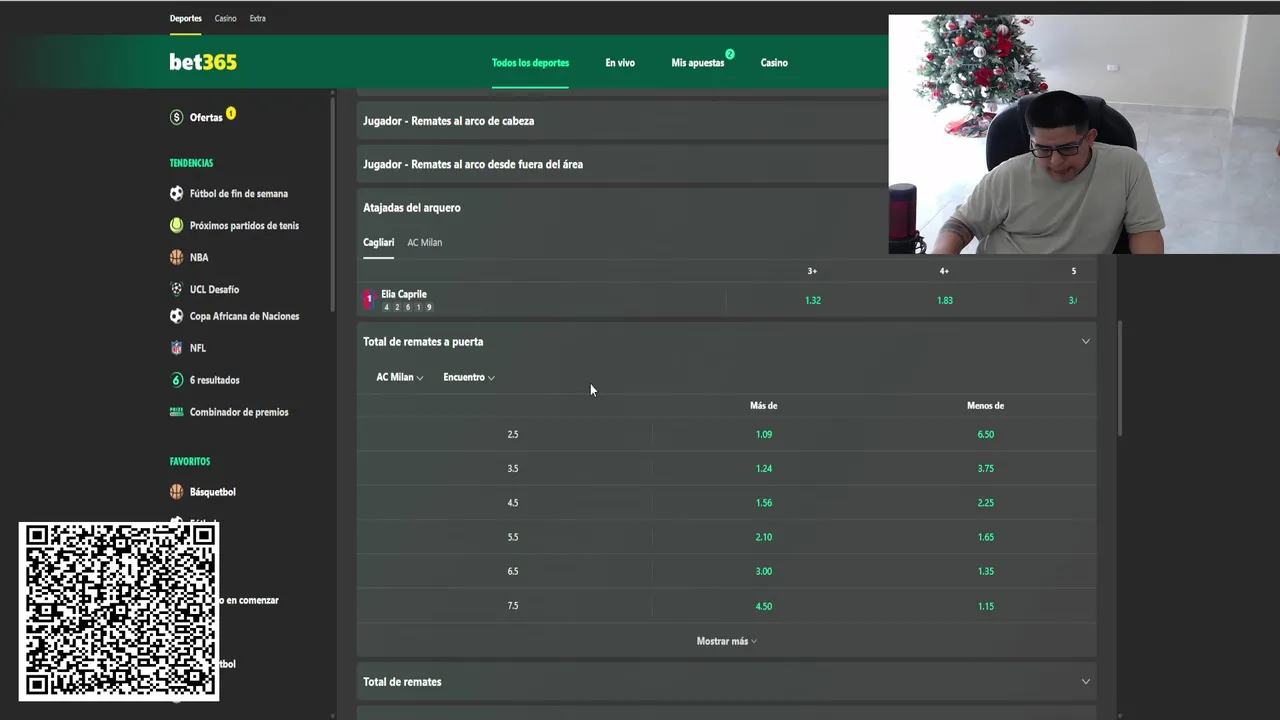The height and width of the screenshot is (720, 1280).
Task: Open Combinador de premios link
Action: click(239, 412)
